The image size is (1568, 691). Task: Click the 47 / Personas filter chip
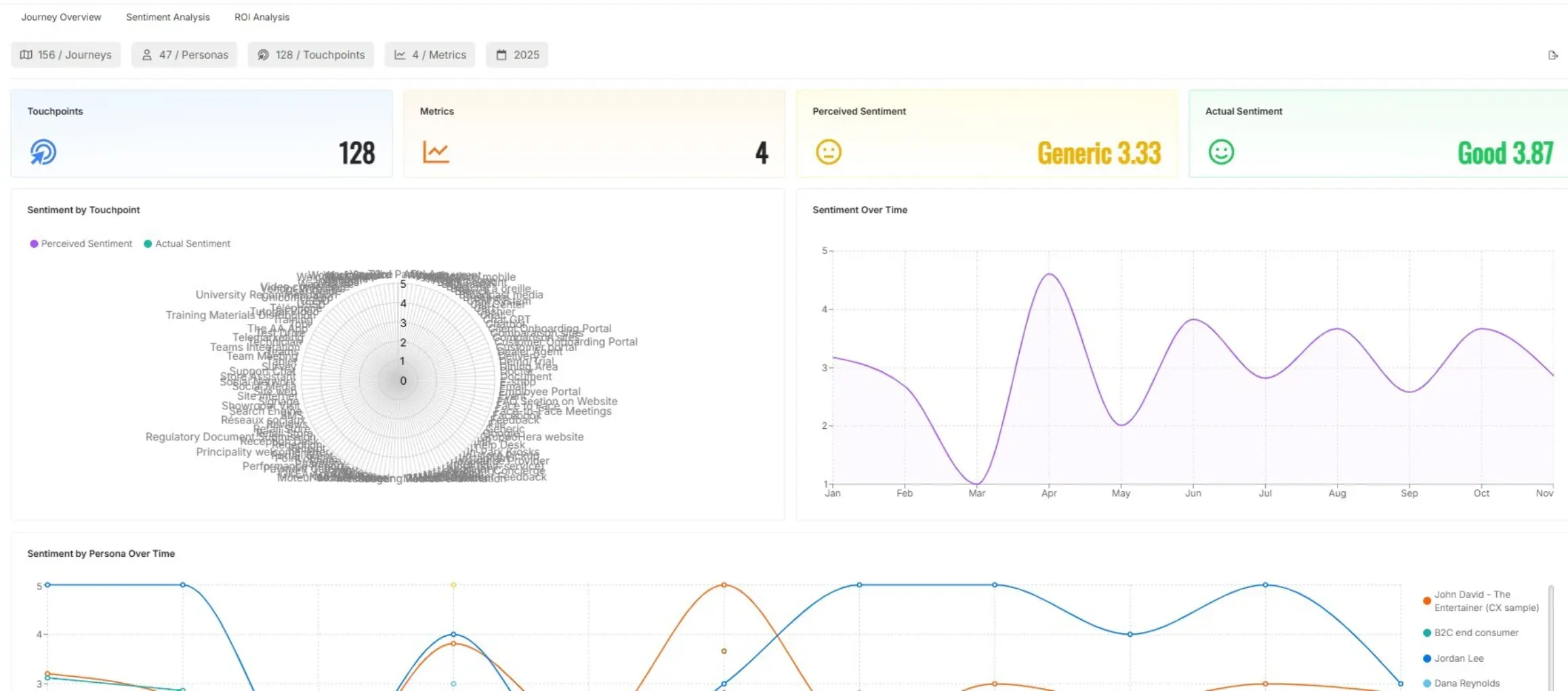184,55
